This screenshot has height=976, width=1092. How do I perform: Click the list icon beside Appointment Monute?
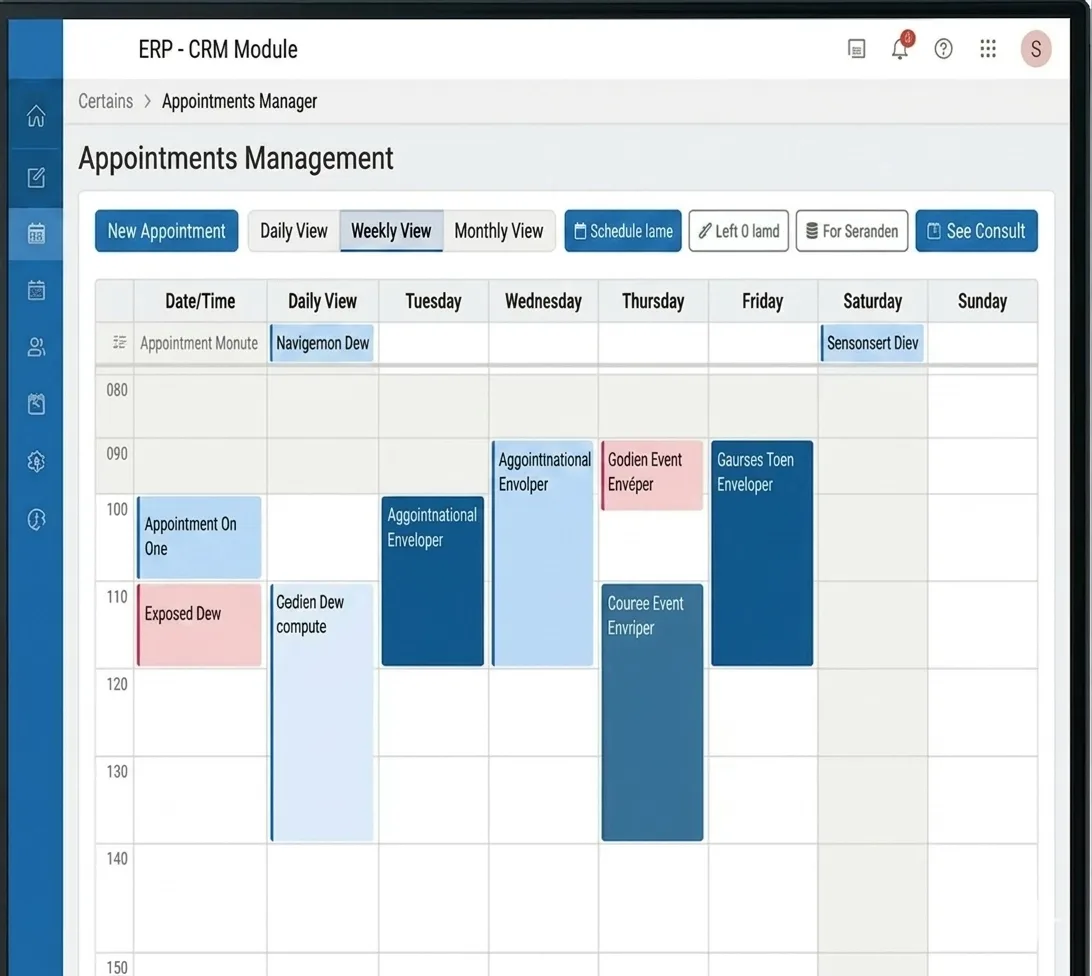119,343
